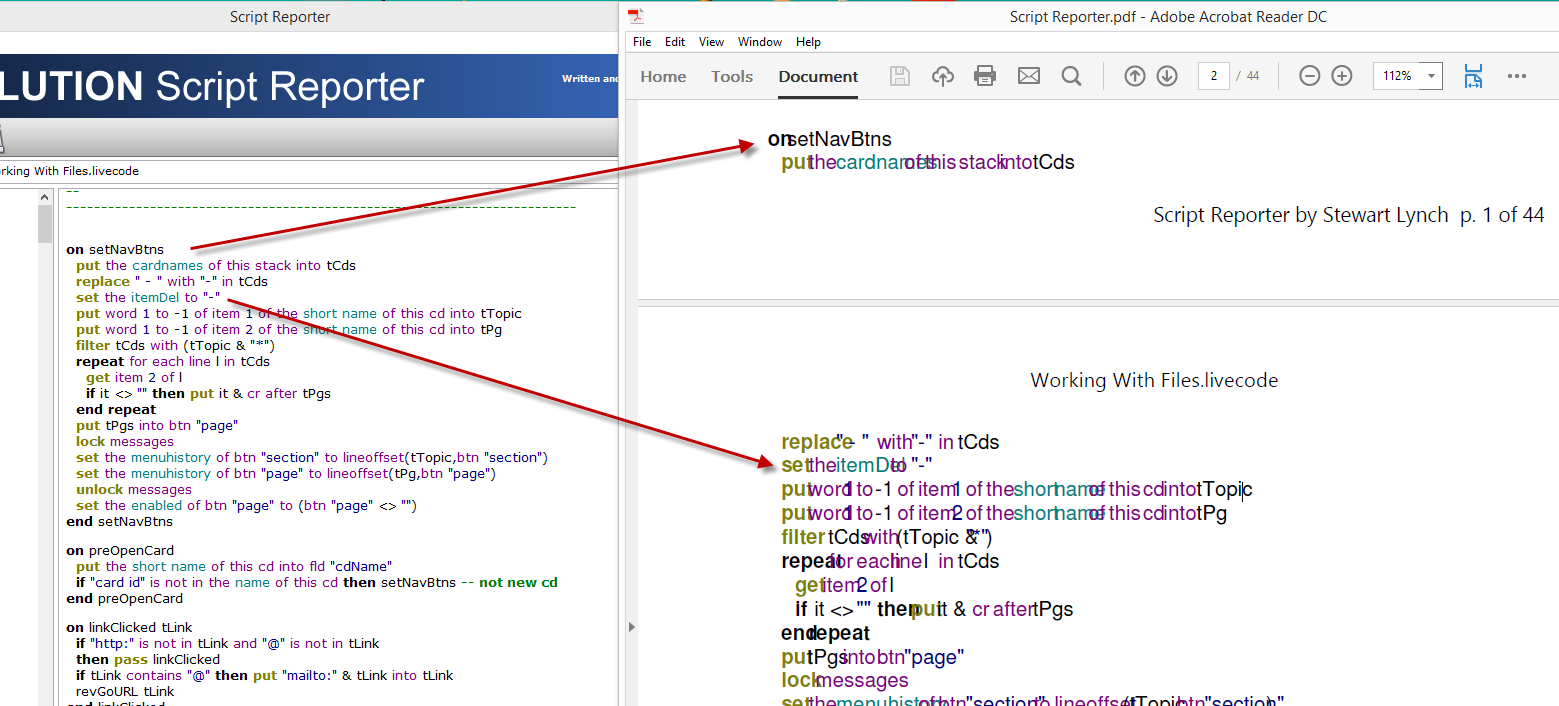This screenshot has height=706, width=1559.
Task: Click the script list scrollbar up arrow
Action: pyautogui.click(x=45, y=197)
